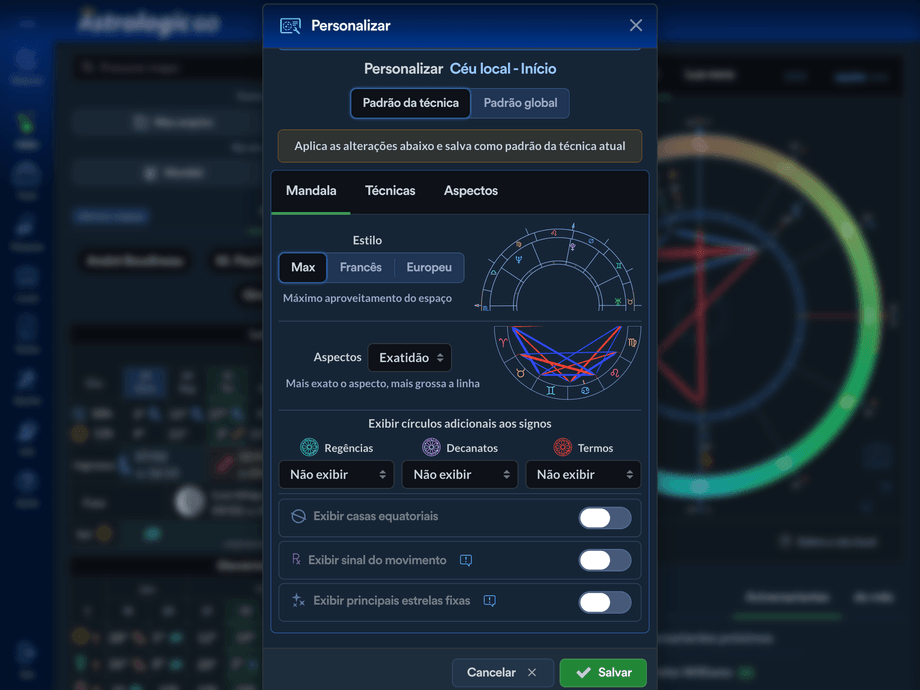Viewport: 920px width, 690px height.
Task: Open the Regências display dropdown
Action: [x=336, y=475]
